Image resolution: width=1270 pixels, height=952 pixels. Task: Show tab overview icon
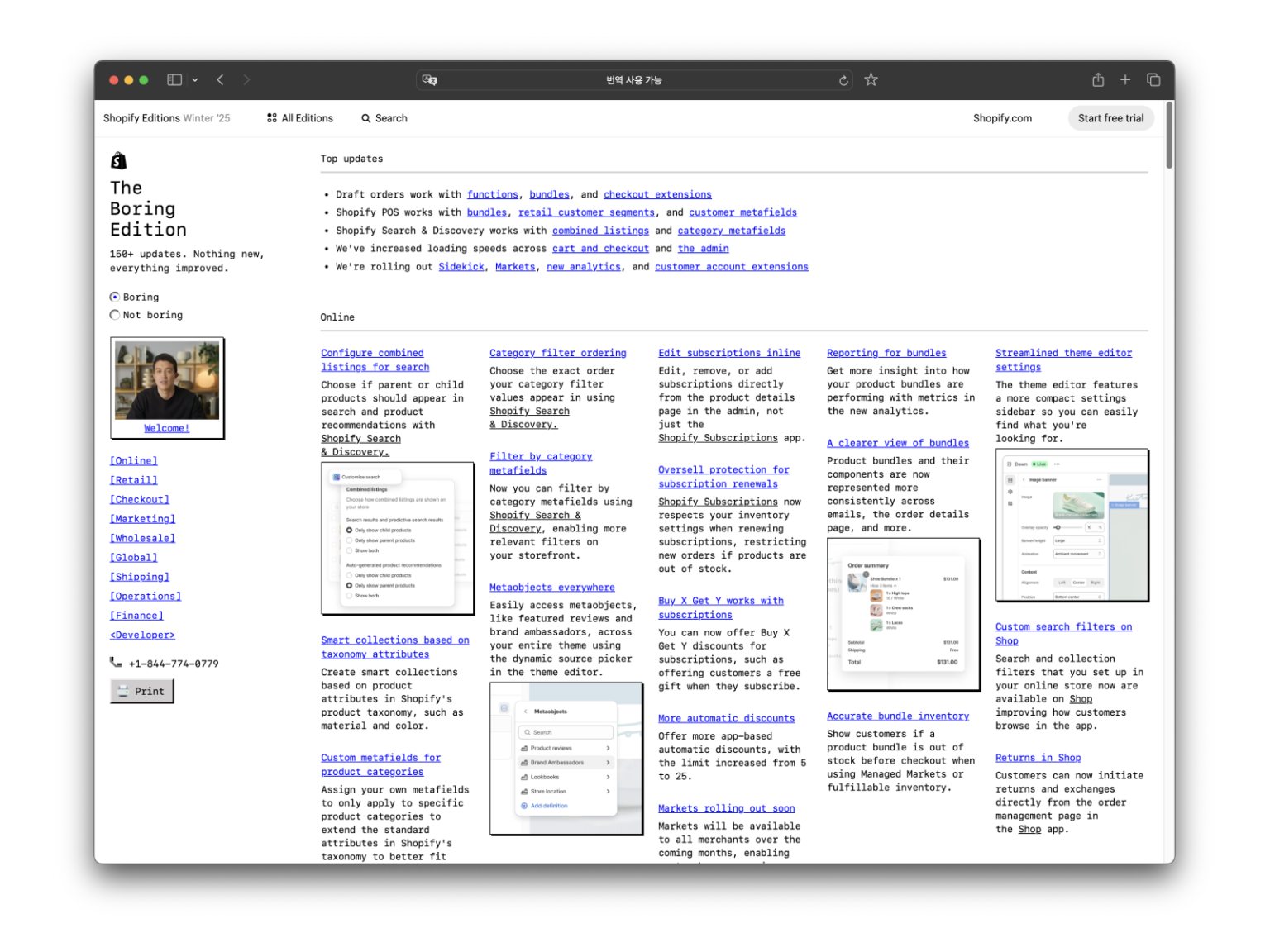point(1153,80)
